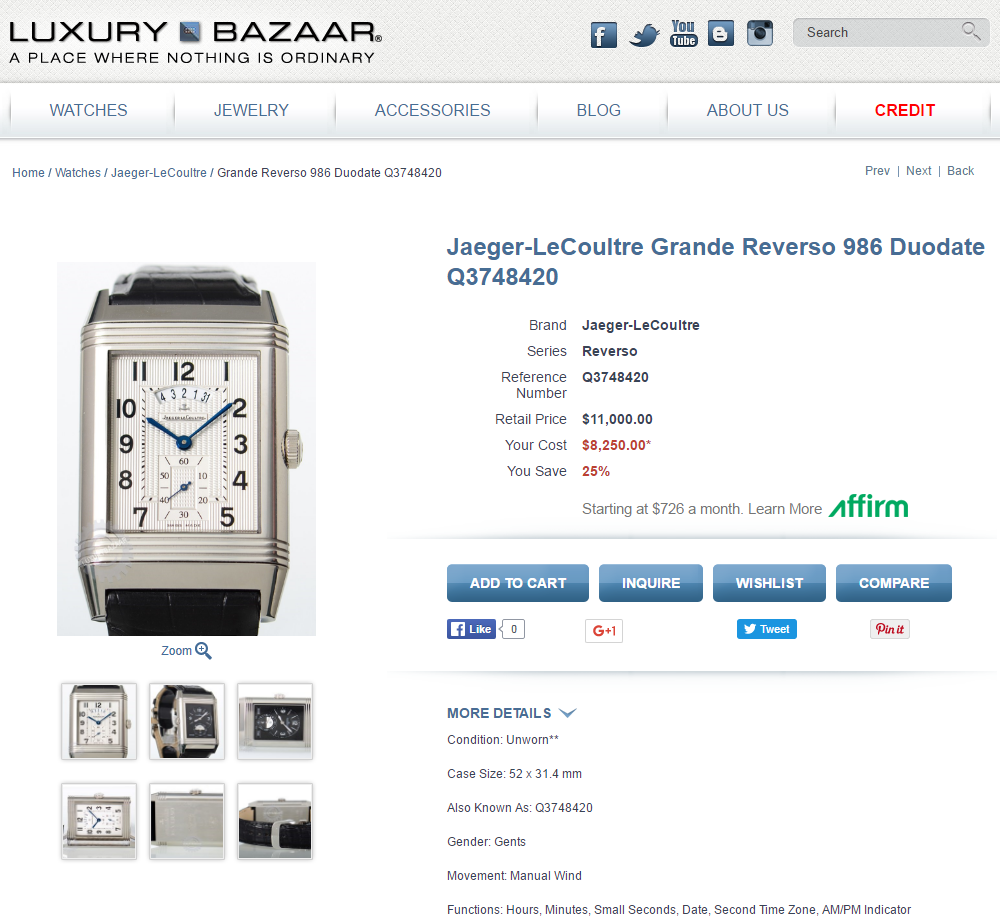Open the Facebook social icon in header

pyautogui.click(x=603, y=35)
